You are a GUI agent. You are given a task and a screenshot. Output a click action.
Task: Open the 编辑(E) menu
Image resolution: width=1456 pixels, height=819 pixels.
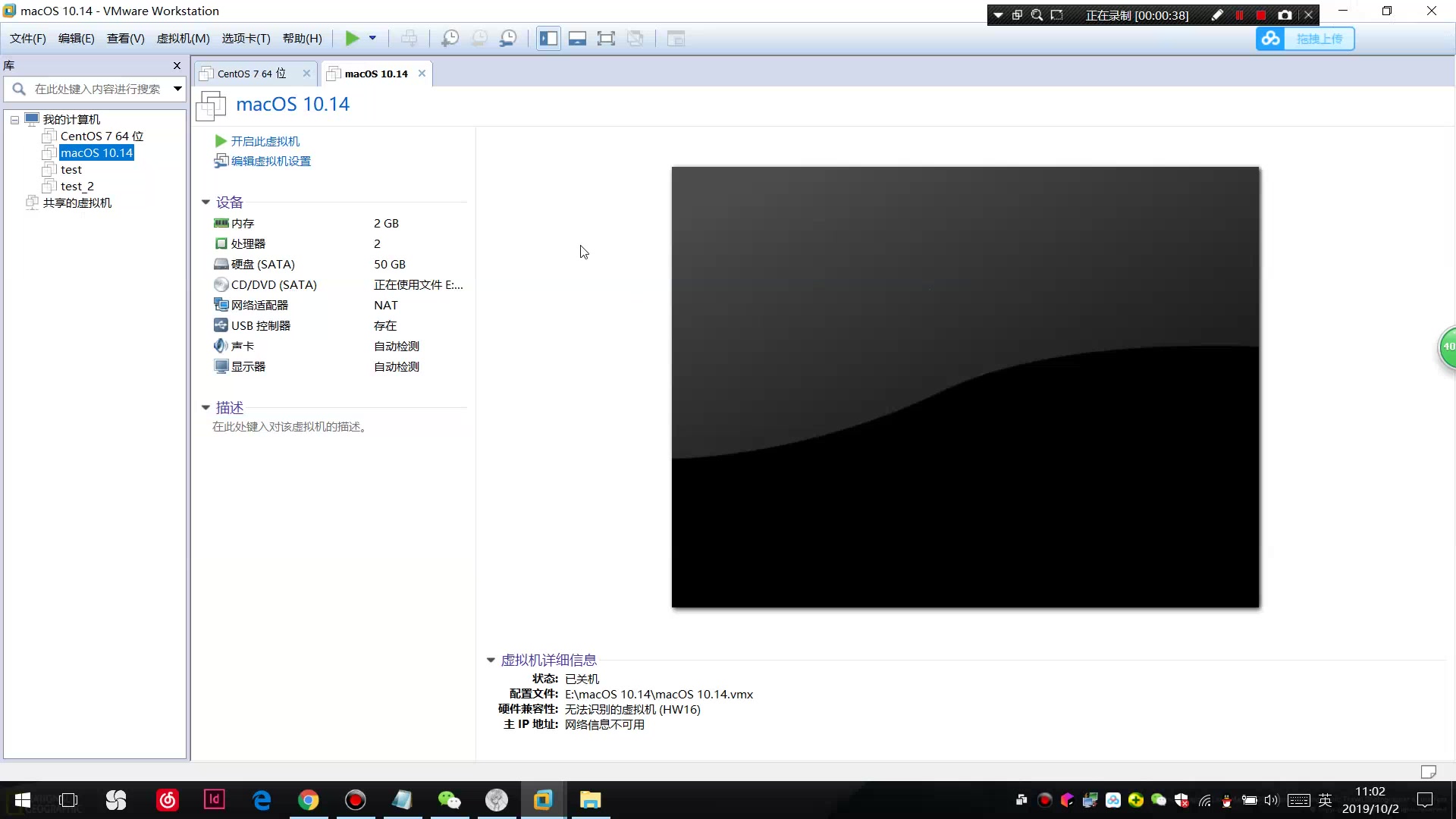(76, 39)
